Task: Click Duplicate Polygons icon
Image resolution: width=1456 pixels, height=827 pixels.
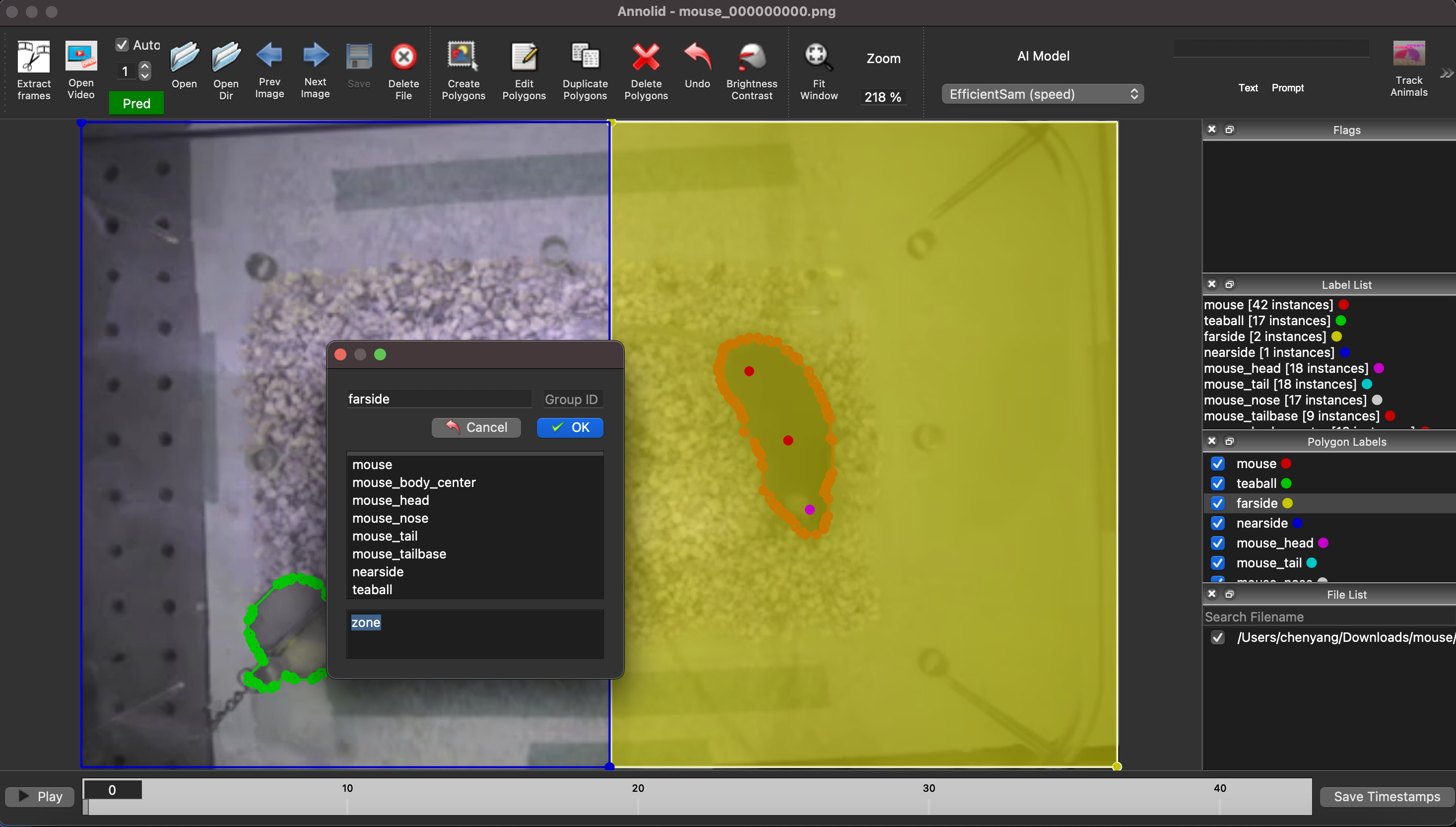Action: [585, 57]
